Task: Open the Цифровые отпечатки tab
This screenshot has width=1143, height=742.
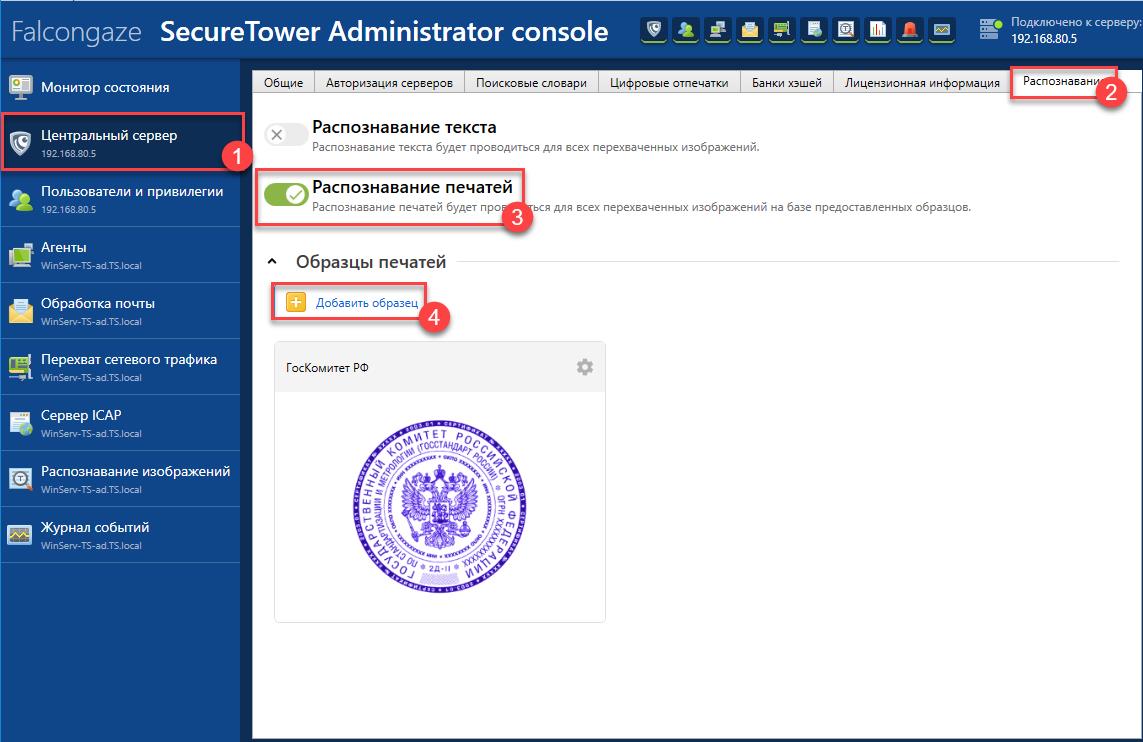Action: (x=669, y=82)
